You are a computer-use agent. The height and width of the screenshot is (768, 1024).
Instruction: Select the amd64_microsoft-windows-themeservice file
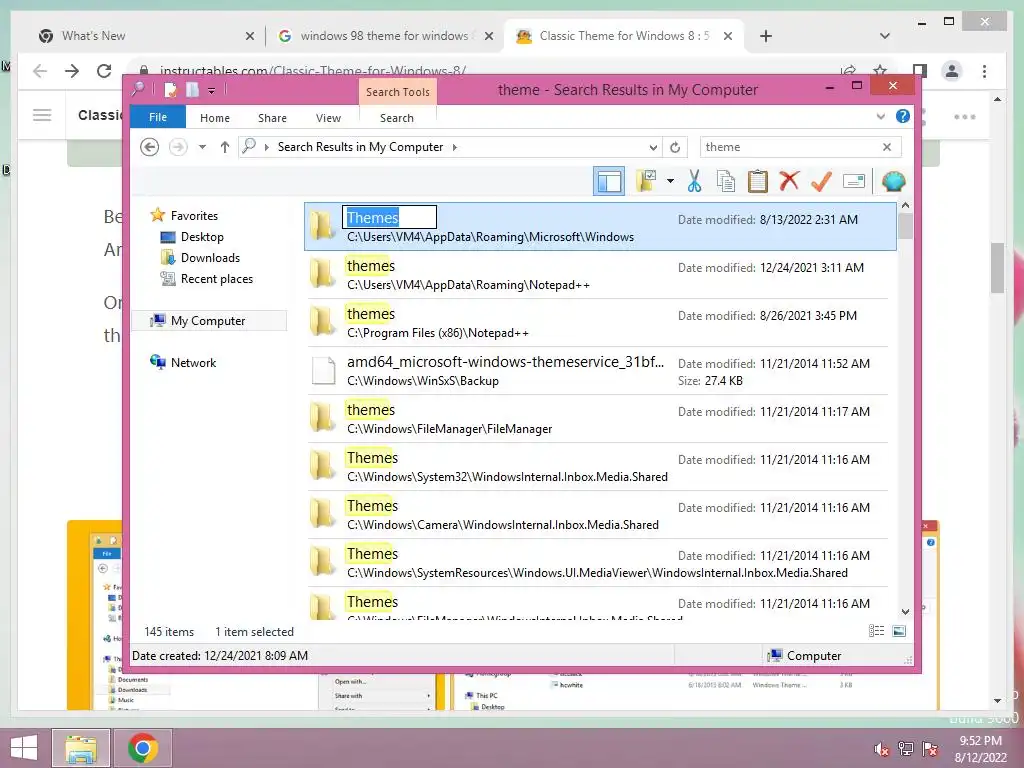[600, 371]
